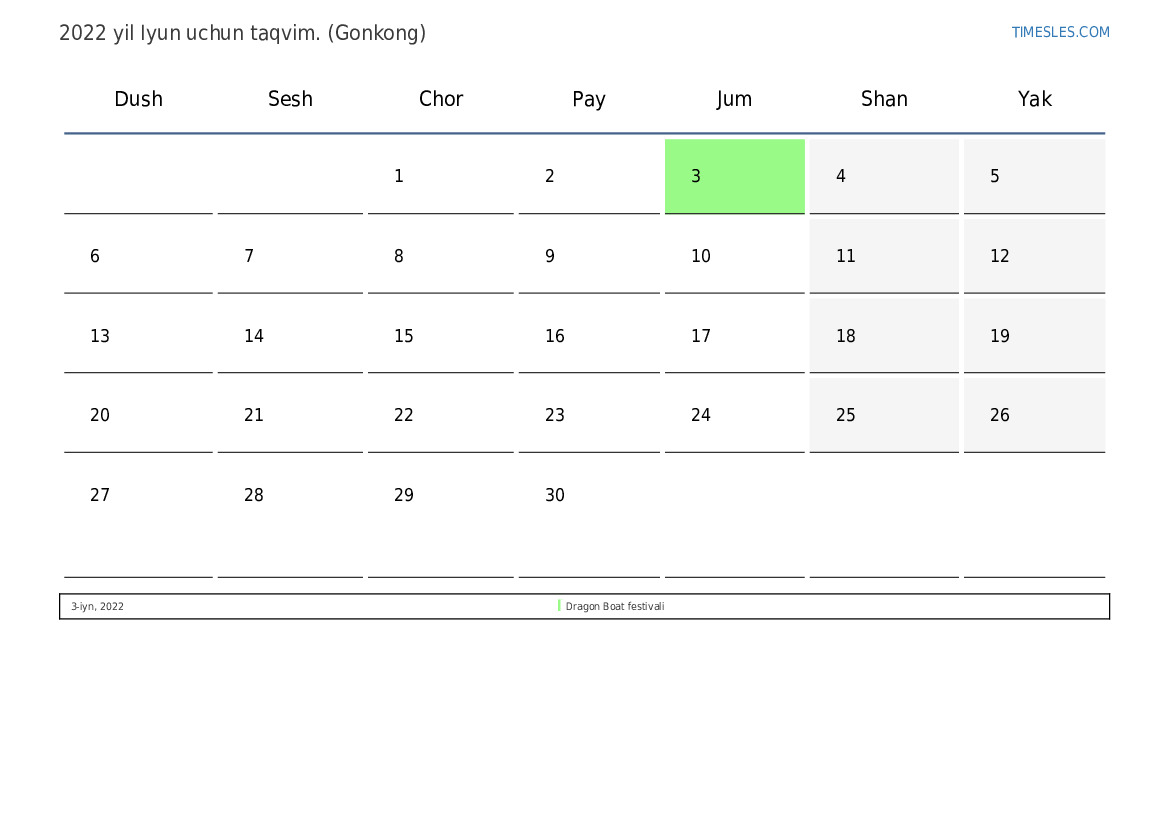Image resolution: width=1169 pixels, height=827 pixels.
Task: Select date 28 in the calendar
Action: point(290,518)
